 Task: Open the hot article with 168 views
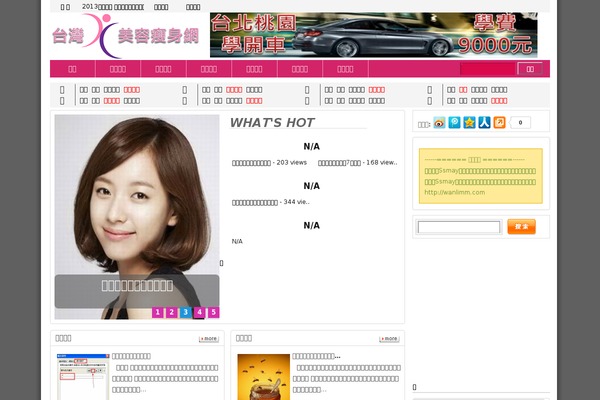pyautogui.click(x=358, y=163)
